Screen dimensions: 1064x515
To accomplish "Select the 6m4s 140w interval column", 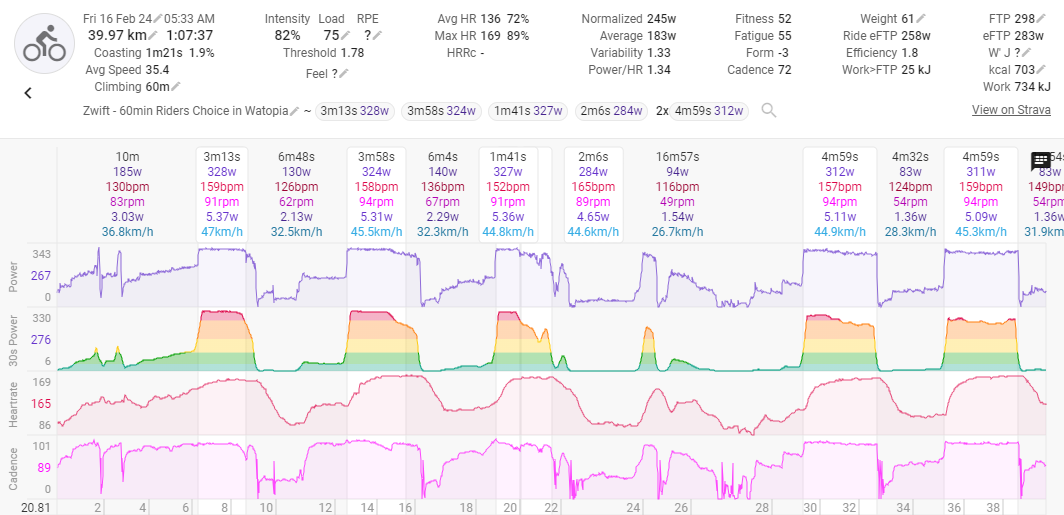I will [x=441, y=194].
